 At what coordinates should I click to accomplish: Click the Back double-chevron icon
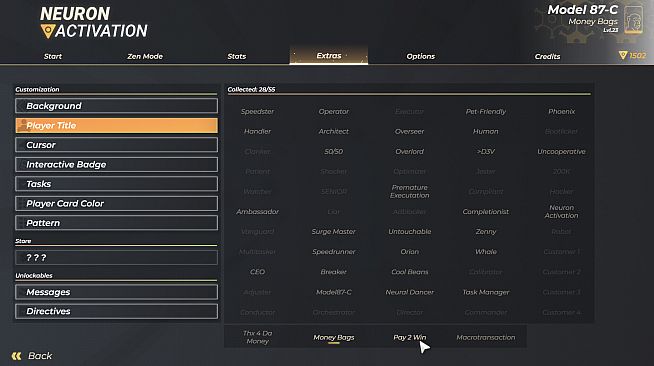click(x=16, y=356)
